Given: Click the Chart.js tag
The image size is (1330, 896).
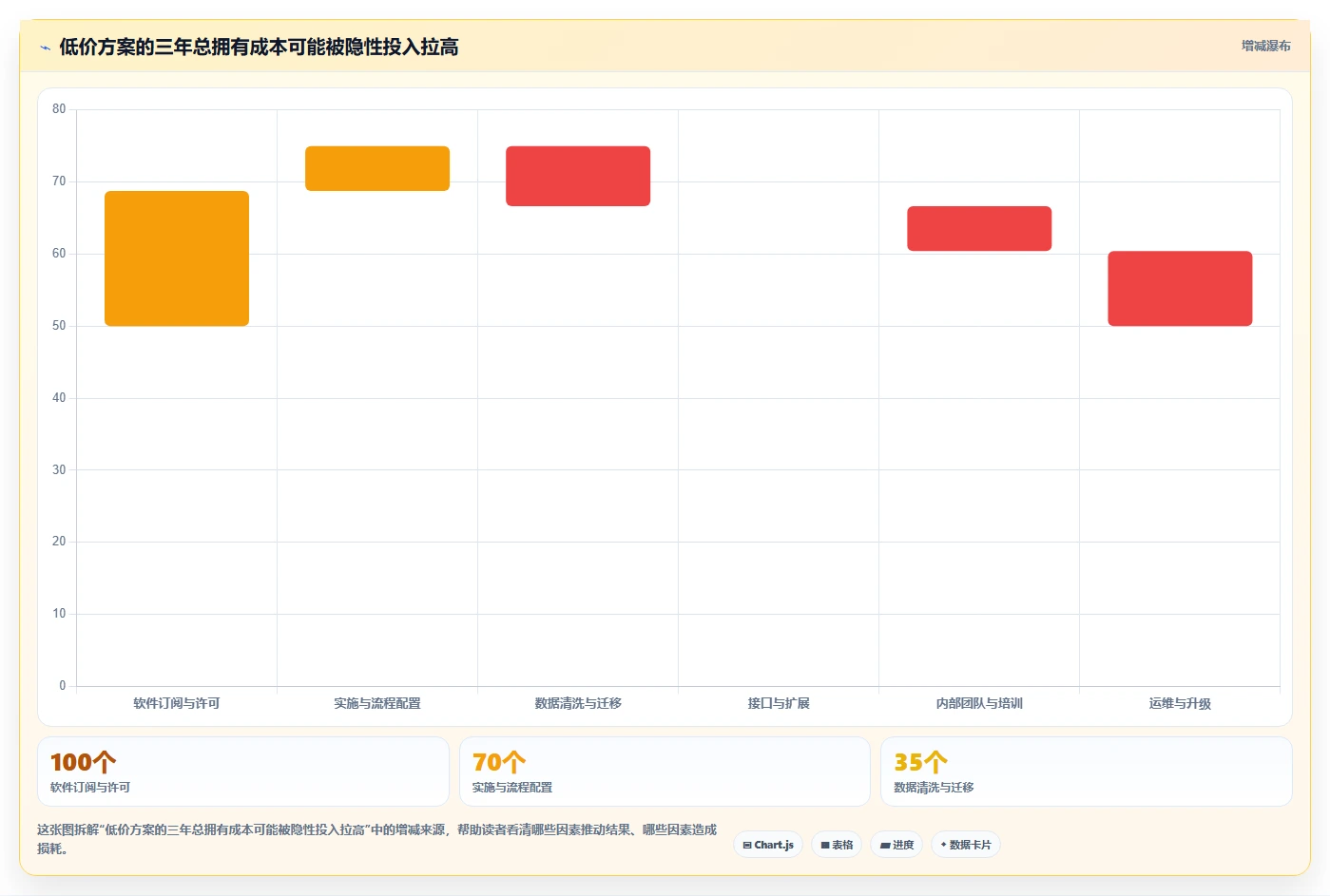Looking at the screenshot, I should [768, 845].
